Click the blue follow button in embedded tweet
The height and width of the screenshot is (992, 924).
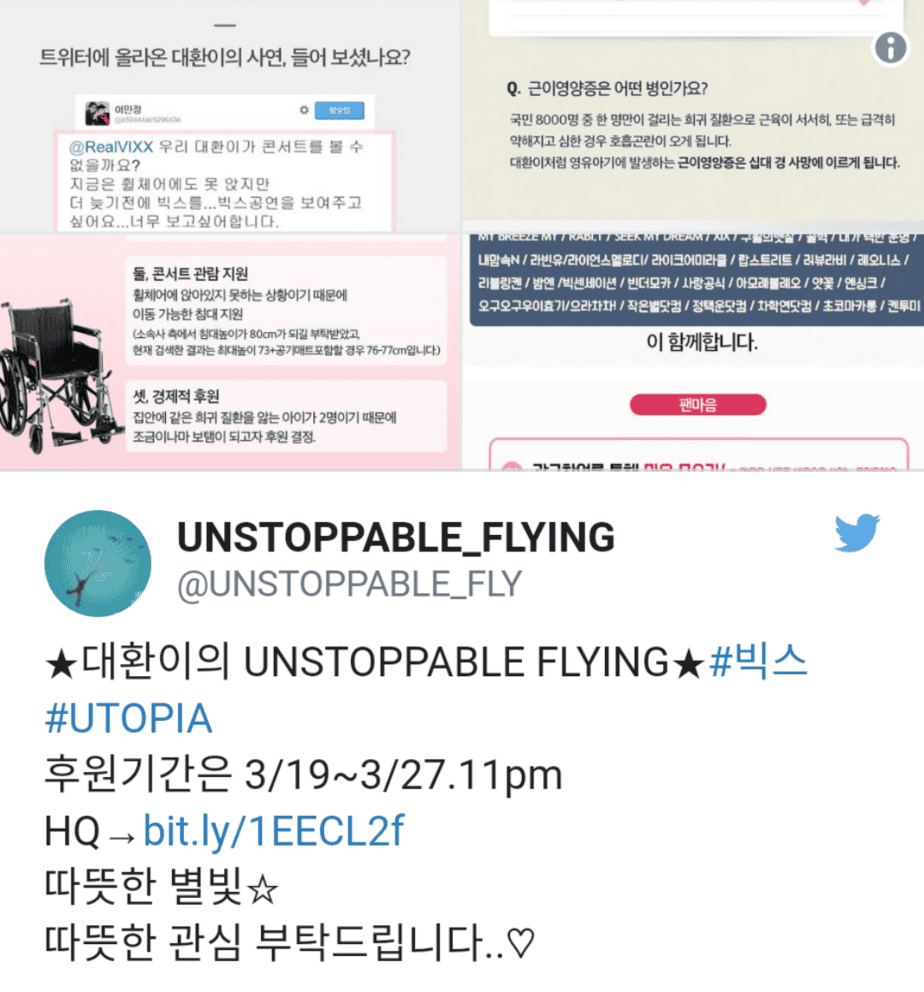click(340, 110)
